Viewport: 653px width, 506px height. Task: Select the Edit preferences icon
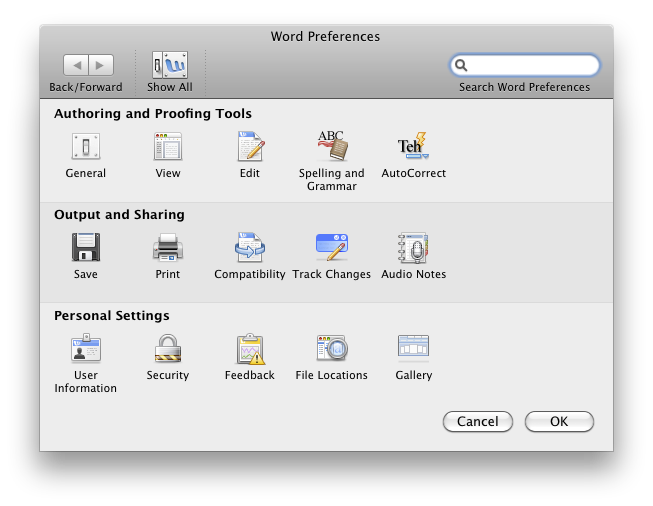point(250,148)
